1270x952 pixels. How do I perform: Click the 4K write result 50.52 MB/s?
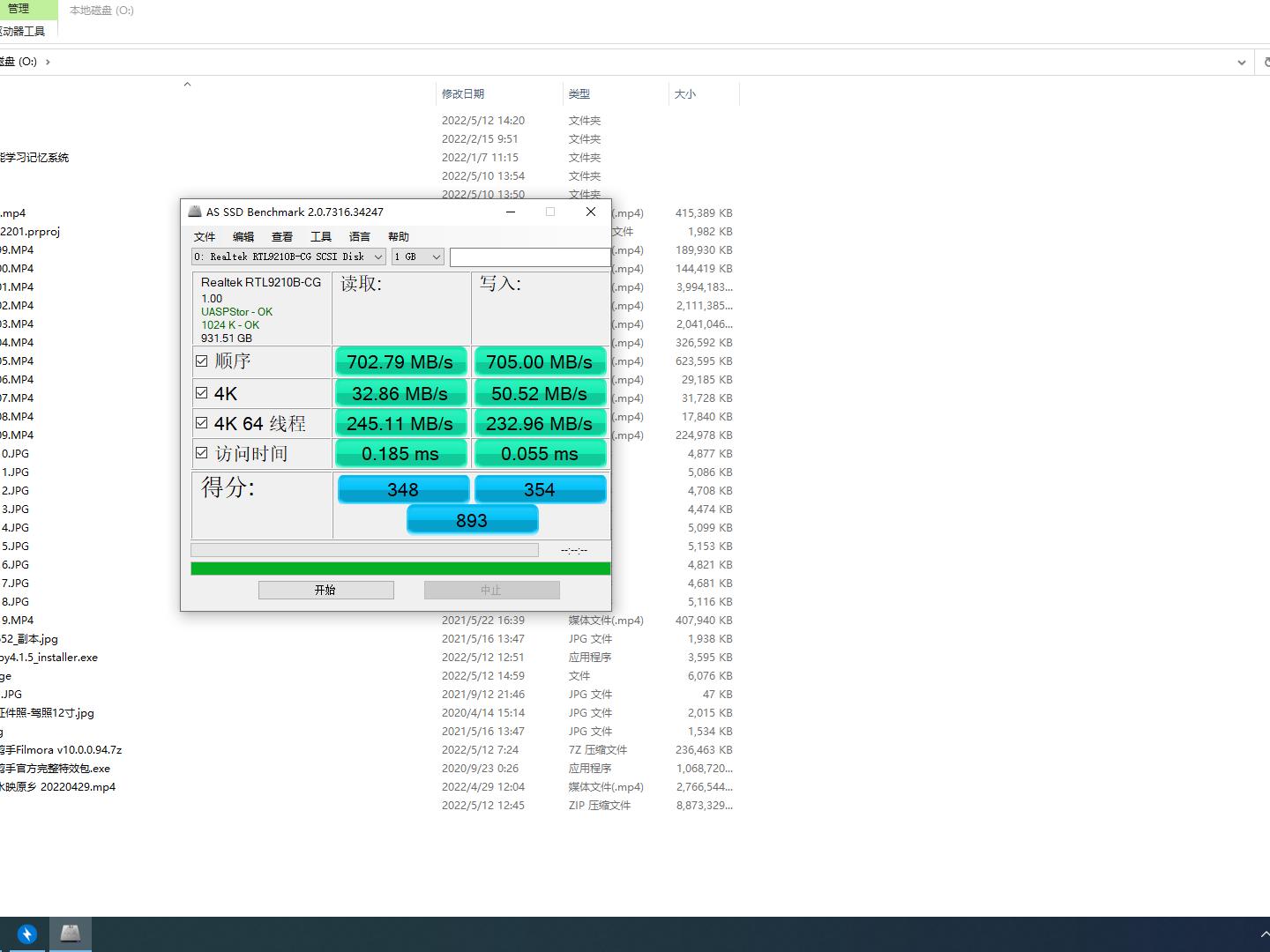[540, 393]
